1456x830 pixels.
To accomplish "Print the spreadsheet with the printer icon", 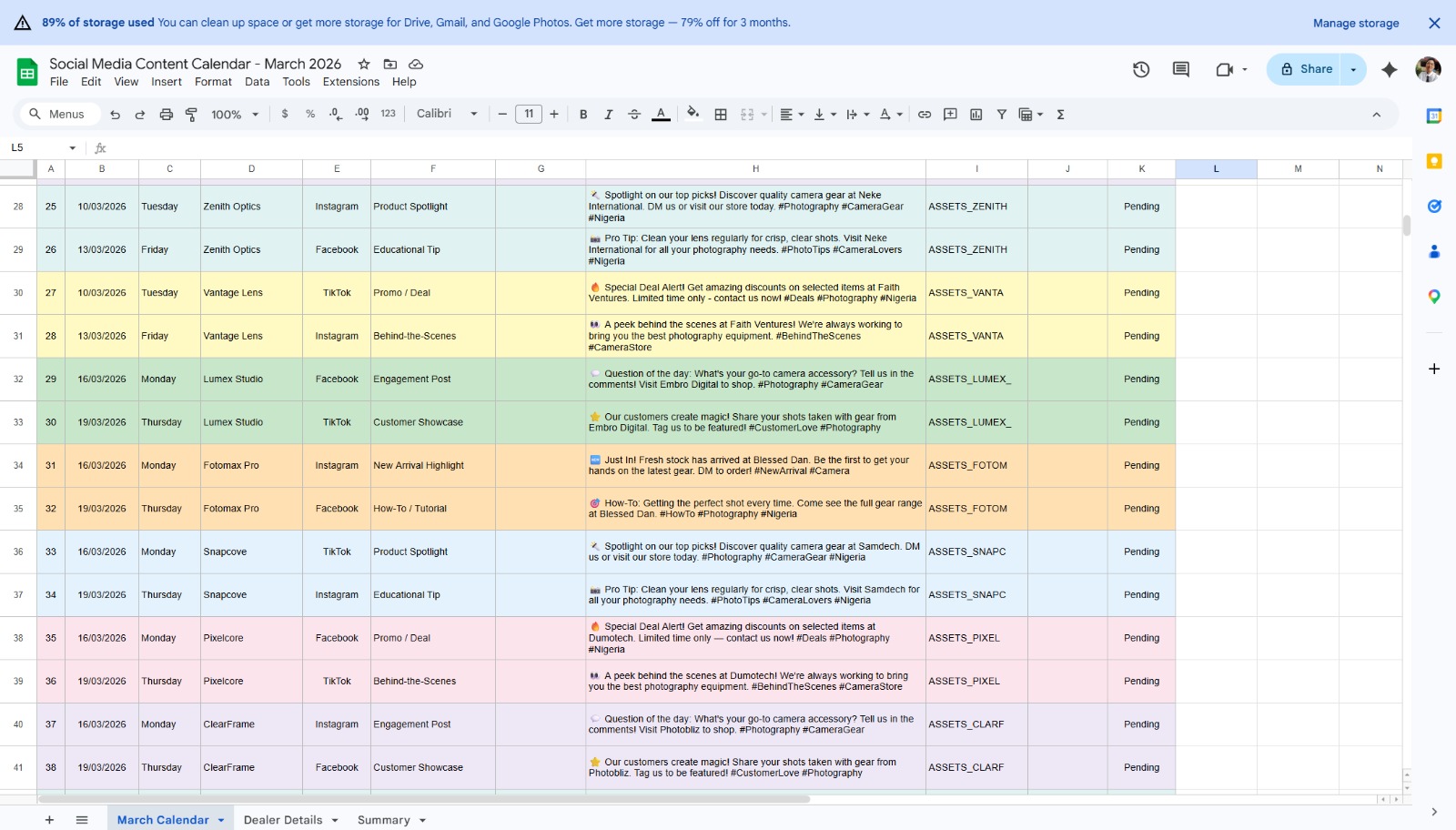I will click(x=166, y=115).
